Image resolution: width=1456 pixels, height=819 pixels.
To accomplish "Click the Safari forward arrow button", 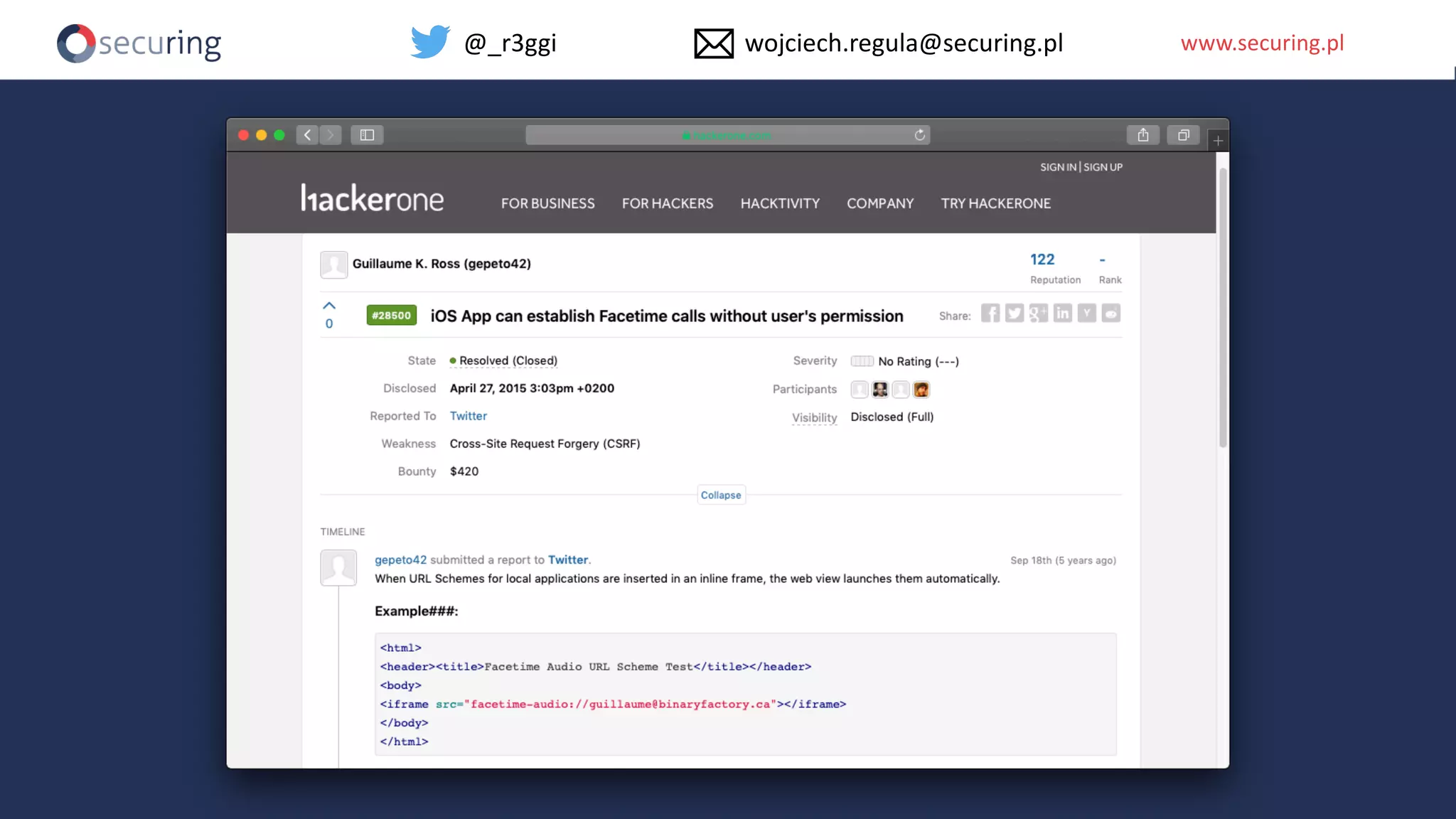I will click(x=331, y=135).
